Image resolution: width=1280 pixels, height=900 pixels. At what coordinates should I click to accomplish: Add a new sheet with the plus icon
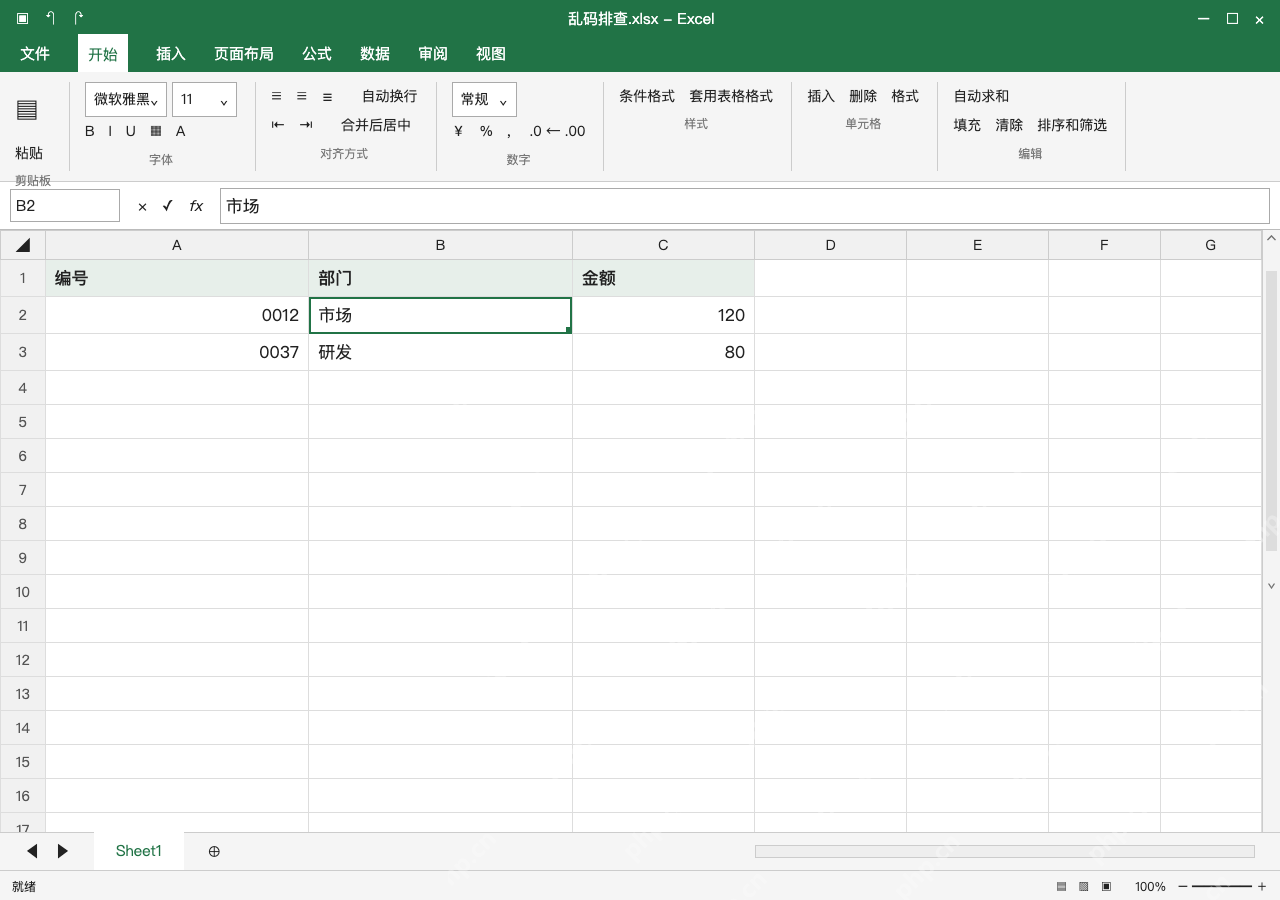pyautogui.click(x=214, y=851)
